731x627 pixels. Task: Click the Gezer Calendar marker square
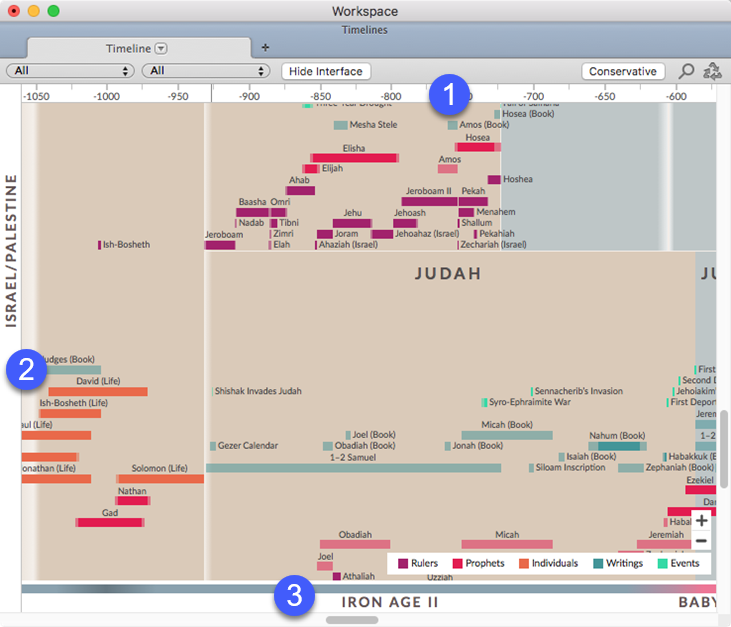[213, 446]
